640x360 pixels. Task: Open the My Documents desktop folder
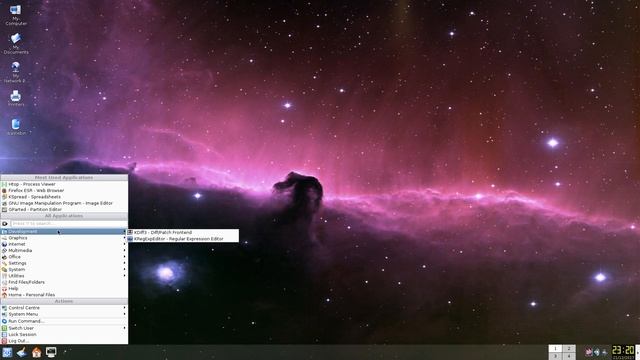pos(16,43)
